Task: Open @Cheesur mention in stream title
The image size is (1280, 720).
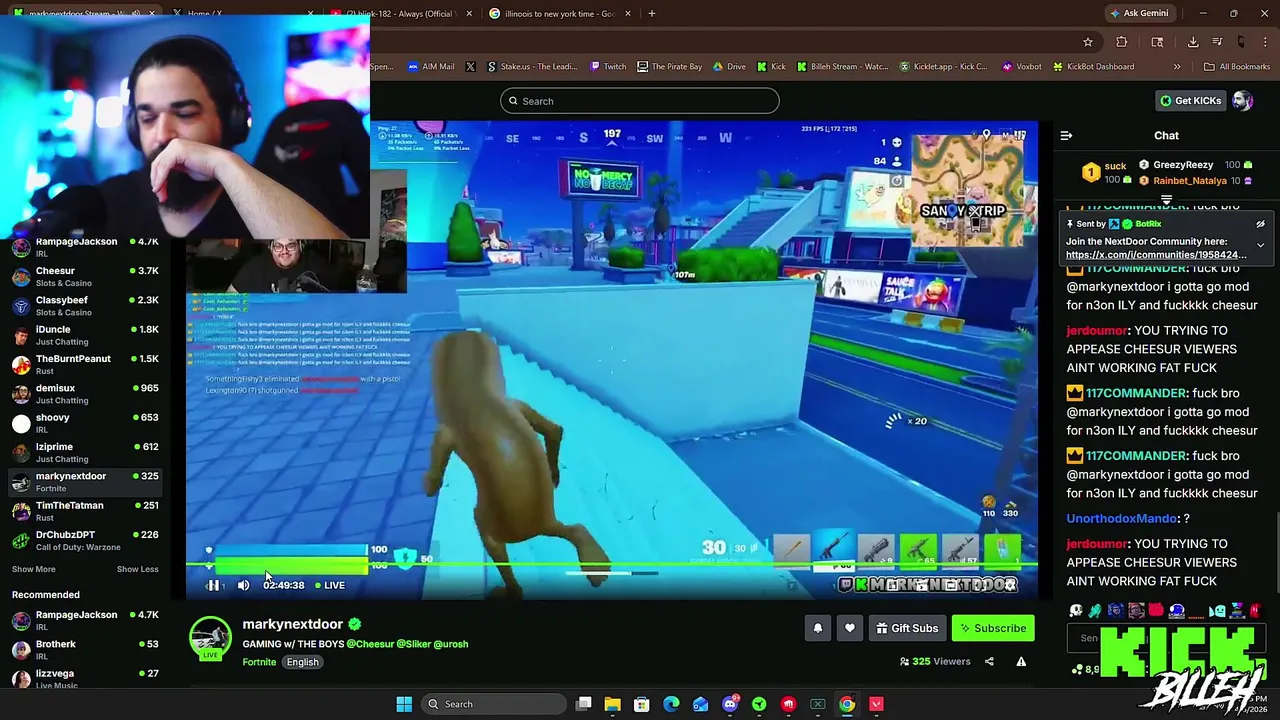Action: point(370,644)
